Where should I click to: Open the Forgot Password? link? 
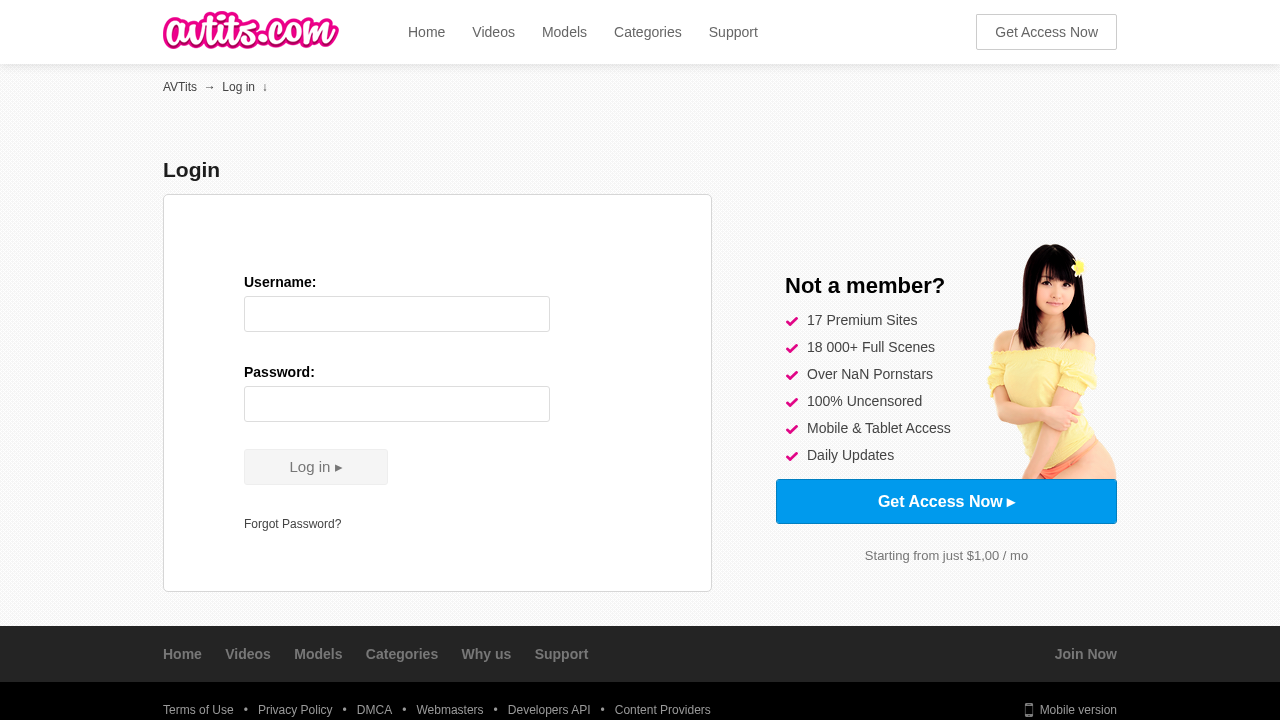pyautogui.click(x=293, y=524)
